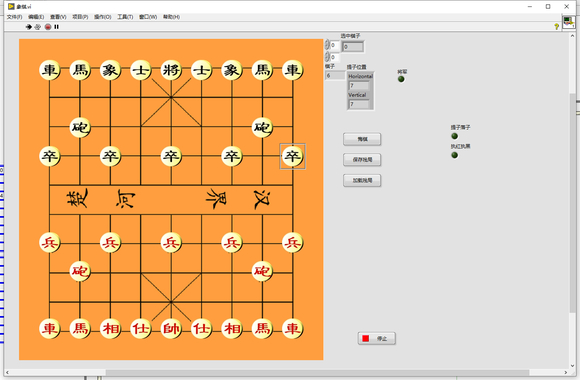Click the Run Continuously toolbar icon

click(38, 27)
